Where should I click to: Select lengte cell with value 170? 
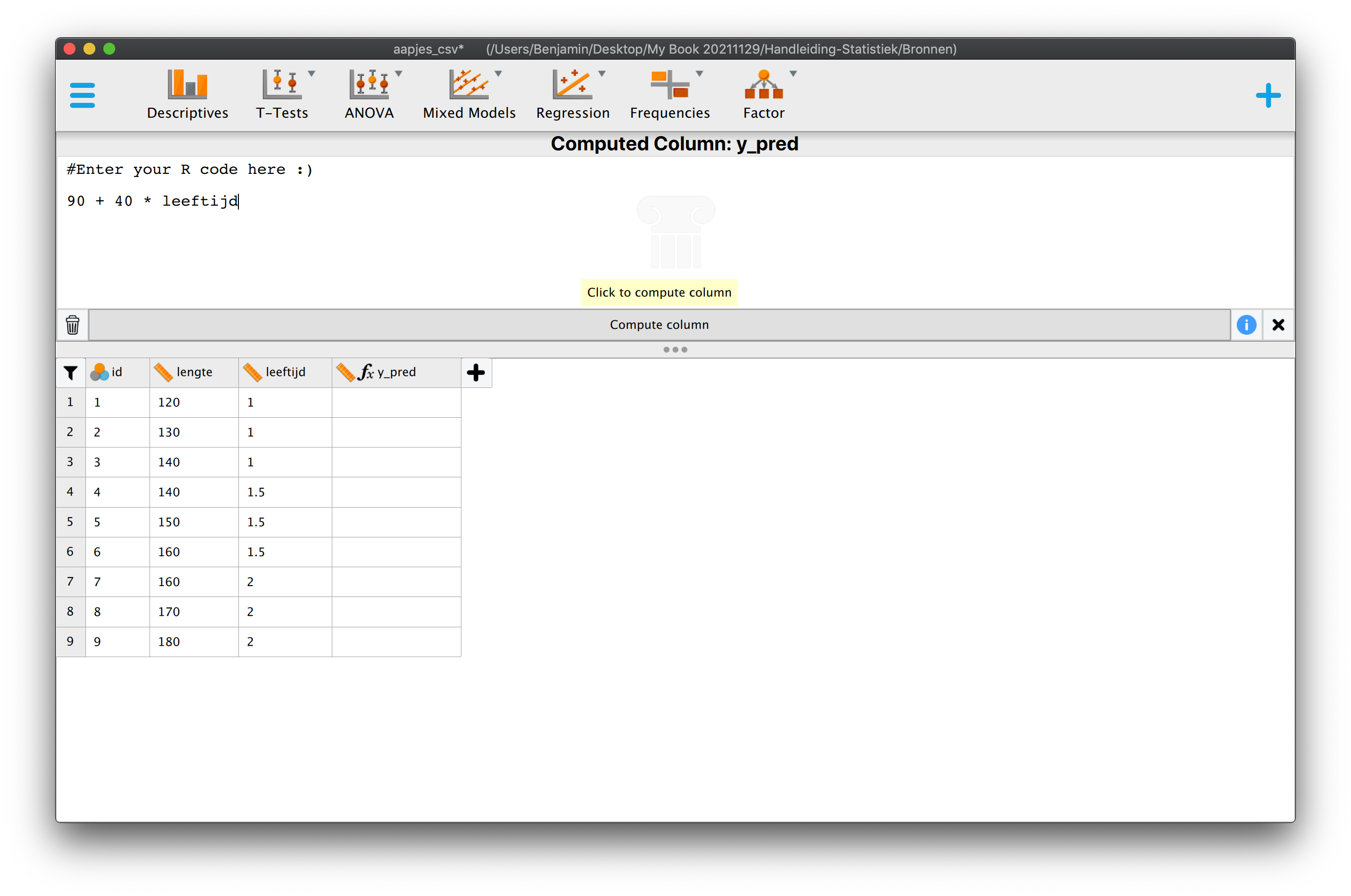tap(194, 611)
